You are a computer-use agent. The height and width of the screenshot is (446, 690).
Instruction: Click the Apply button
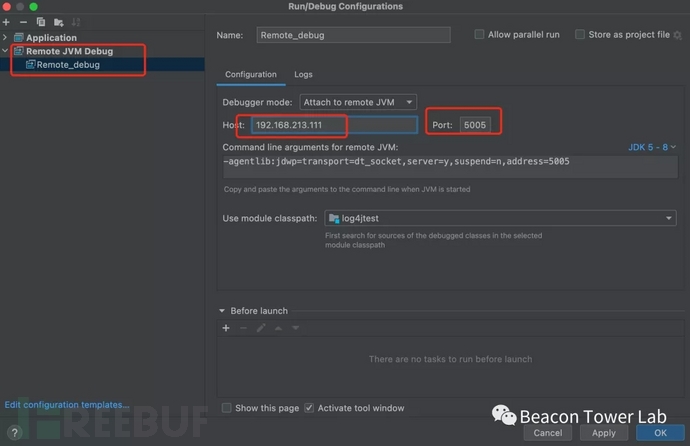[604, 433]
